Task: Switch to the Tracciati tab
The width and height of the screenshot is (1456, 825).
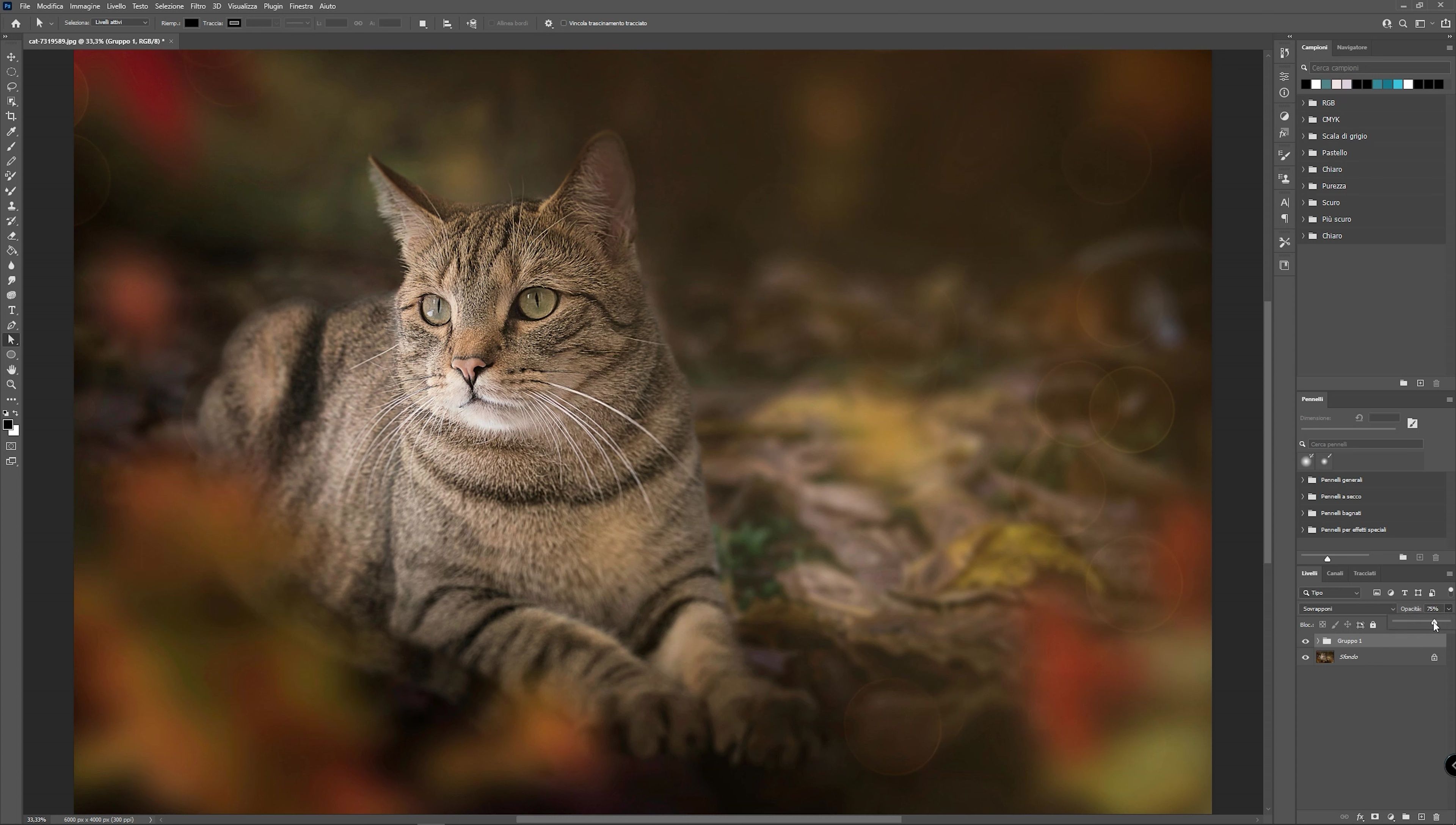Action: pyautogui.click(x=1364, y=573)
